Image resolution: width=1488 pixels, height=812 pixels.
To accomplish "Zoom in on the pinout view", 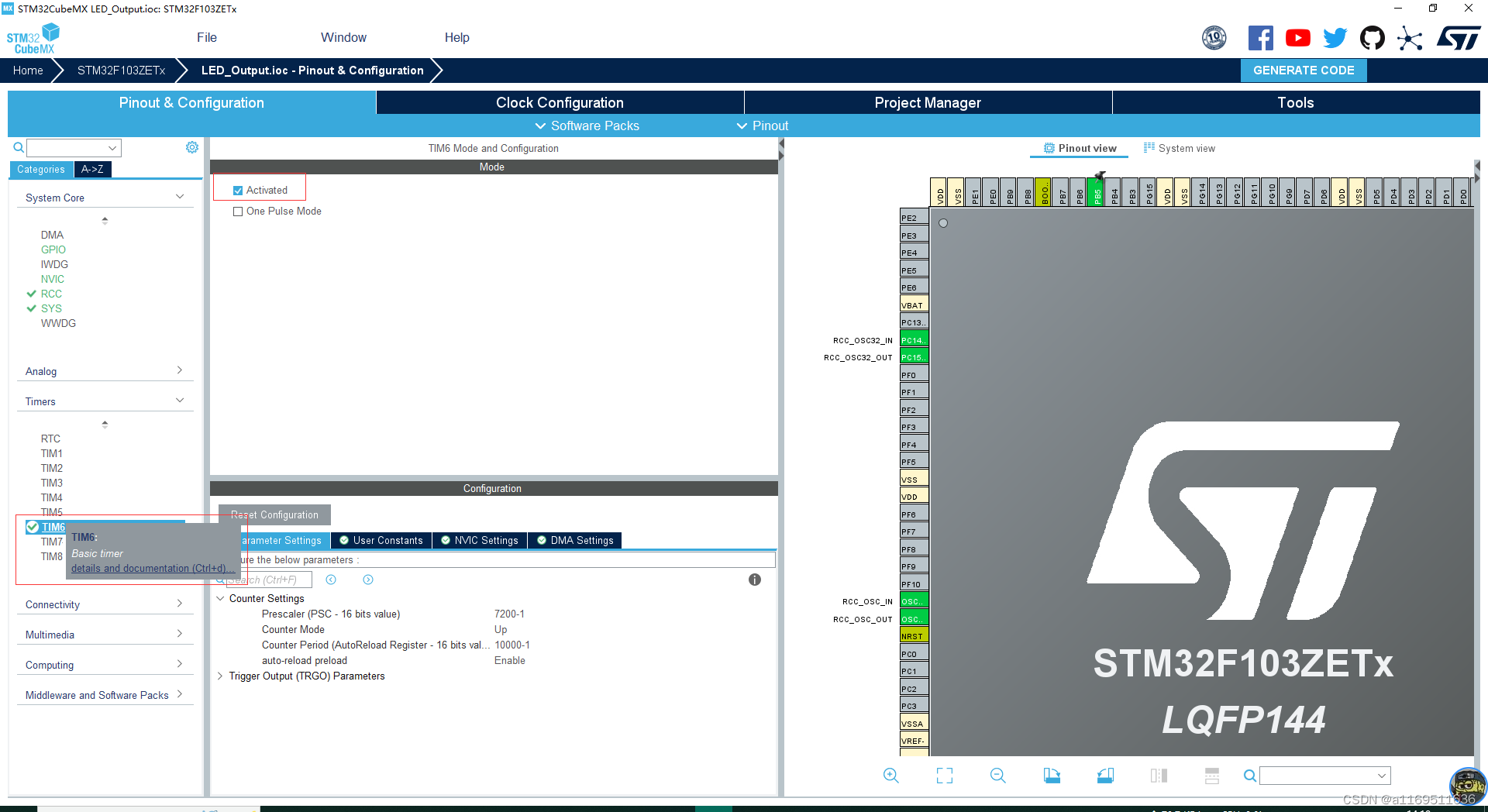I will coord(890,776).
